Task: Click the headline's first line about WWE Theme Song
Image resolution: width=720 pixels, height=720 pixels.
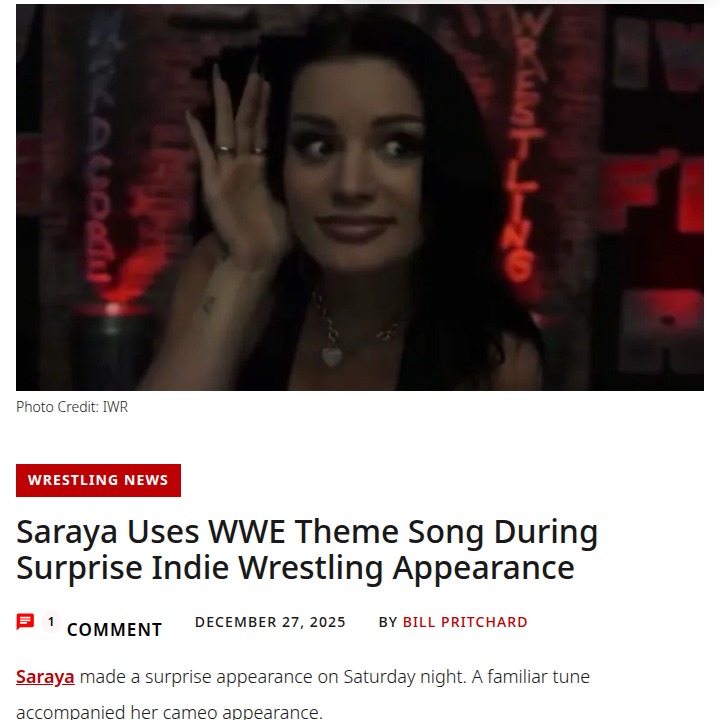Action: pos(307,532)
